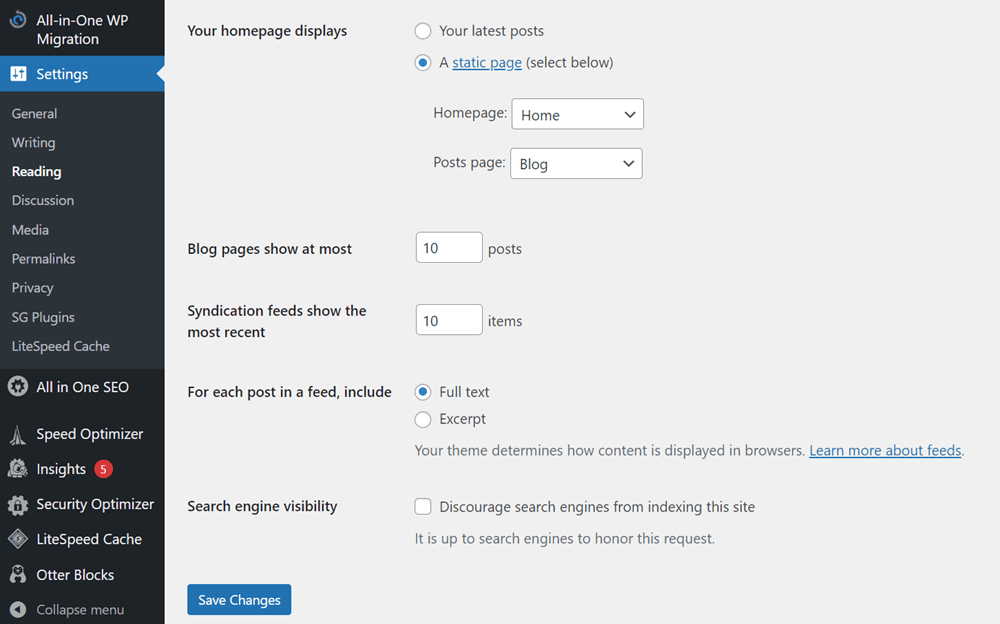The height and width of the screenshot is (624, 1000).
Task: Click the 'Blog pages show at most' number field
Action: tap(449, 248)
